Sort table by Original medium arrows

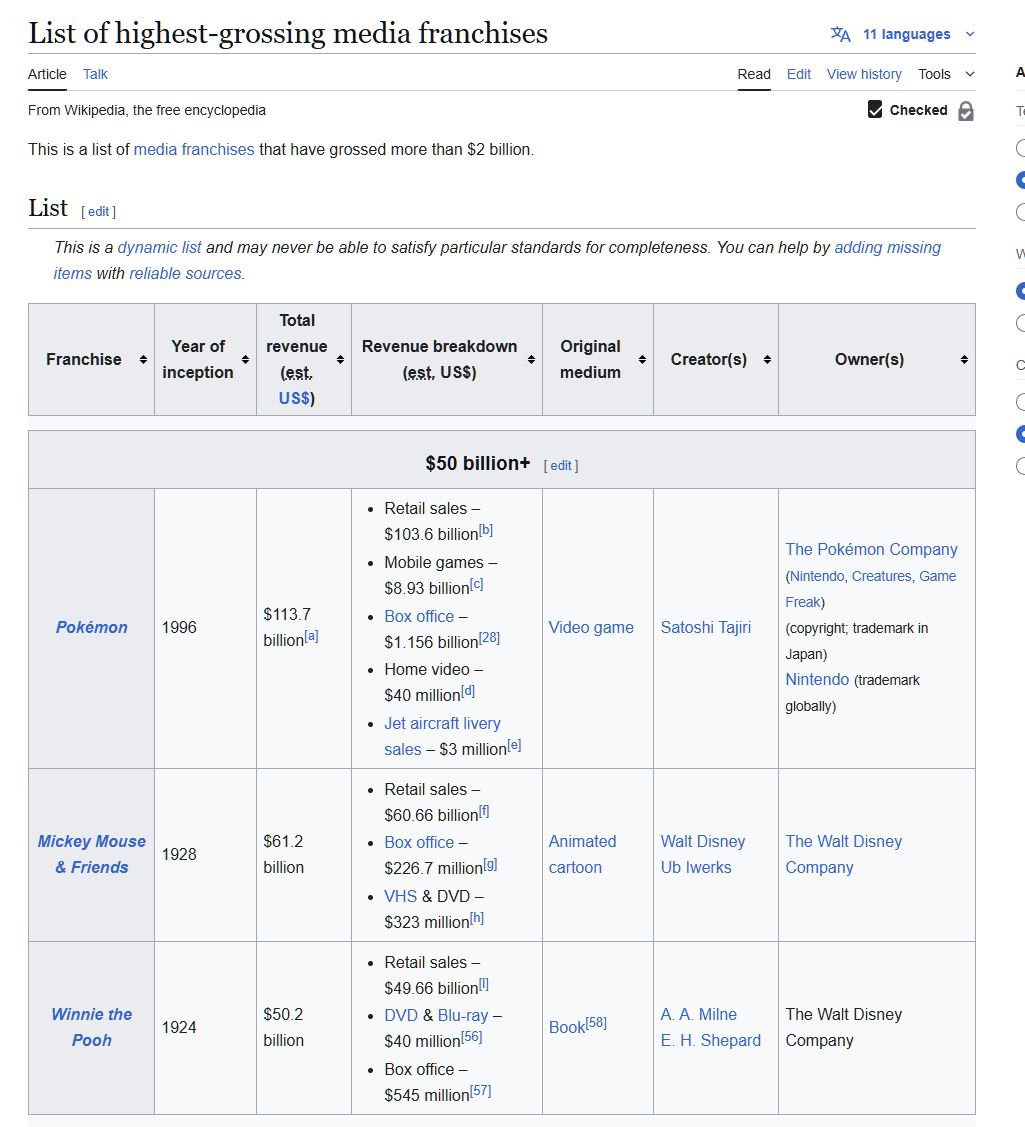coord(642,359)
